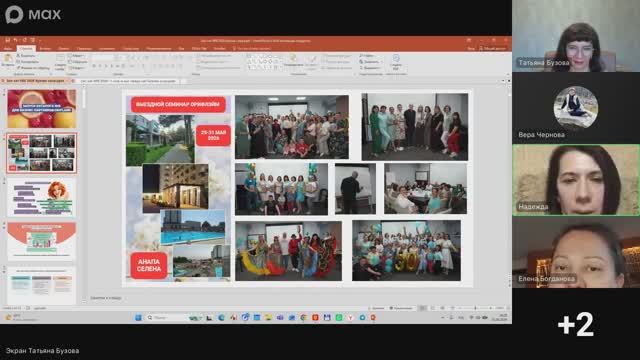Open the Слайд-шоу ribbon tab

pyautogui.click(x=131, y=48)
